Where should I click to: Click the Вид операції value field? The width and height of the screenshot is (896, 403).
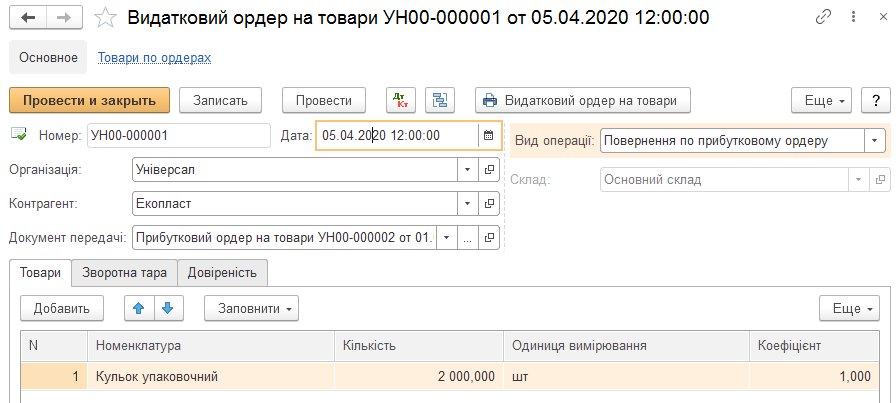coord(732,141)
